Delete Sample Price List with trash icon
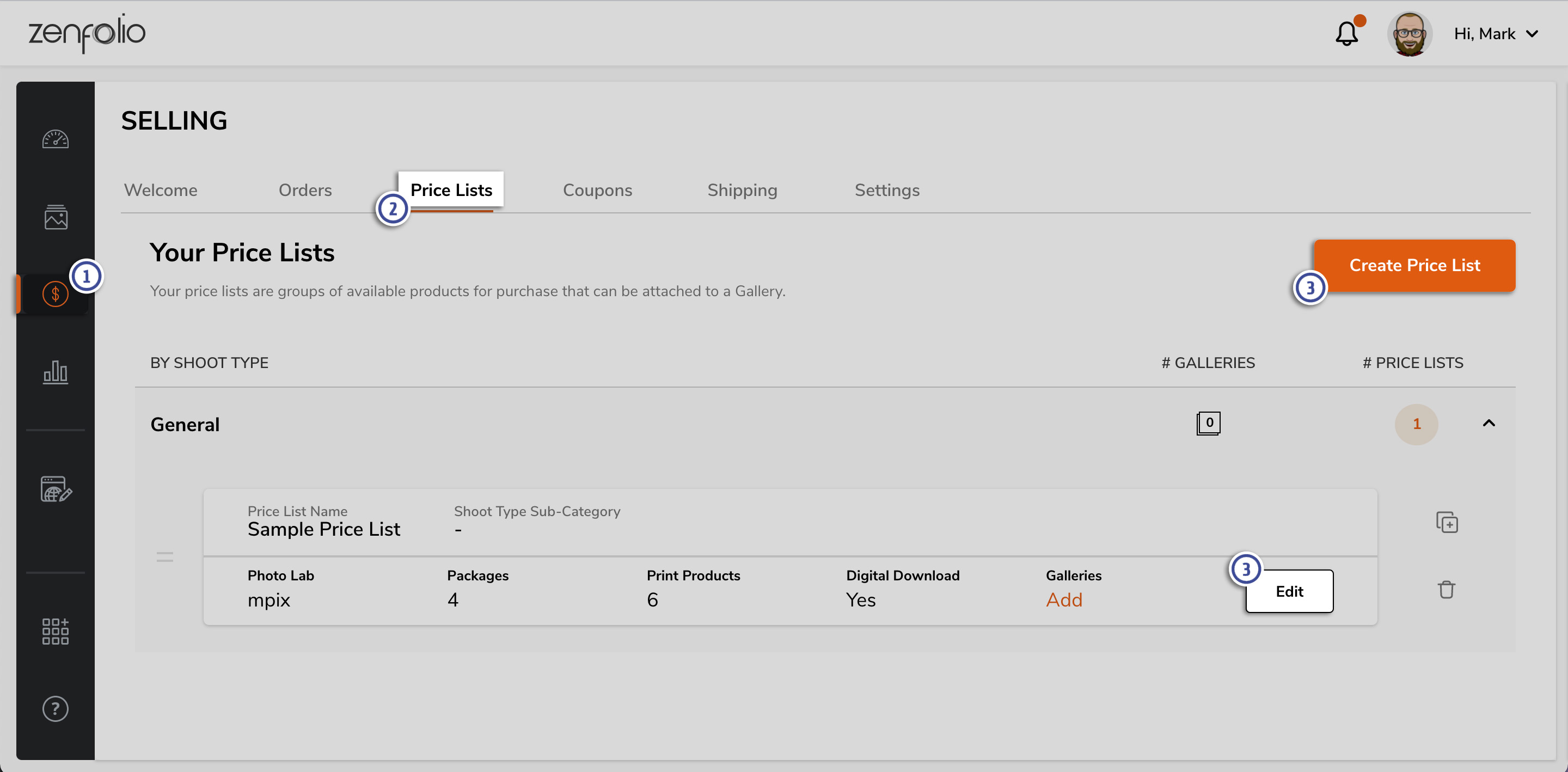Viewport: 1568px width, 772px height. 1446,590
